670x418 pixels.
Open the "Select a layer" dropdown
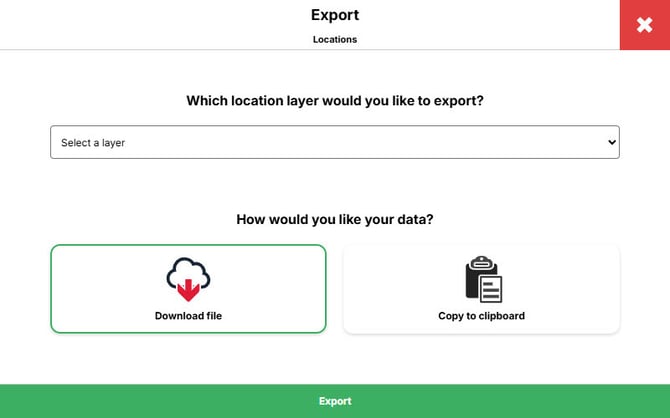(x=335, y=142)
